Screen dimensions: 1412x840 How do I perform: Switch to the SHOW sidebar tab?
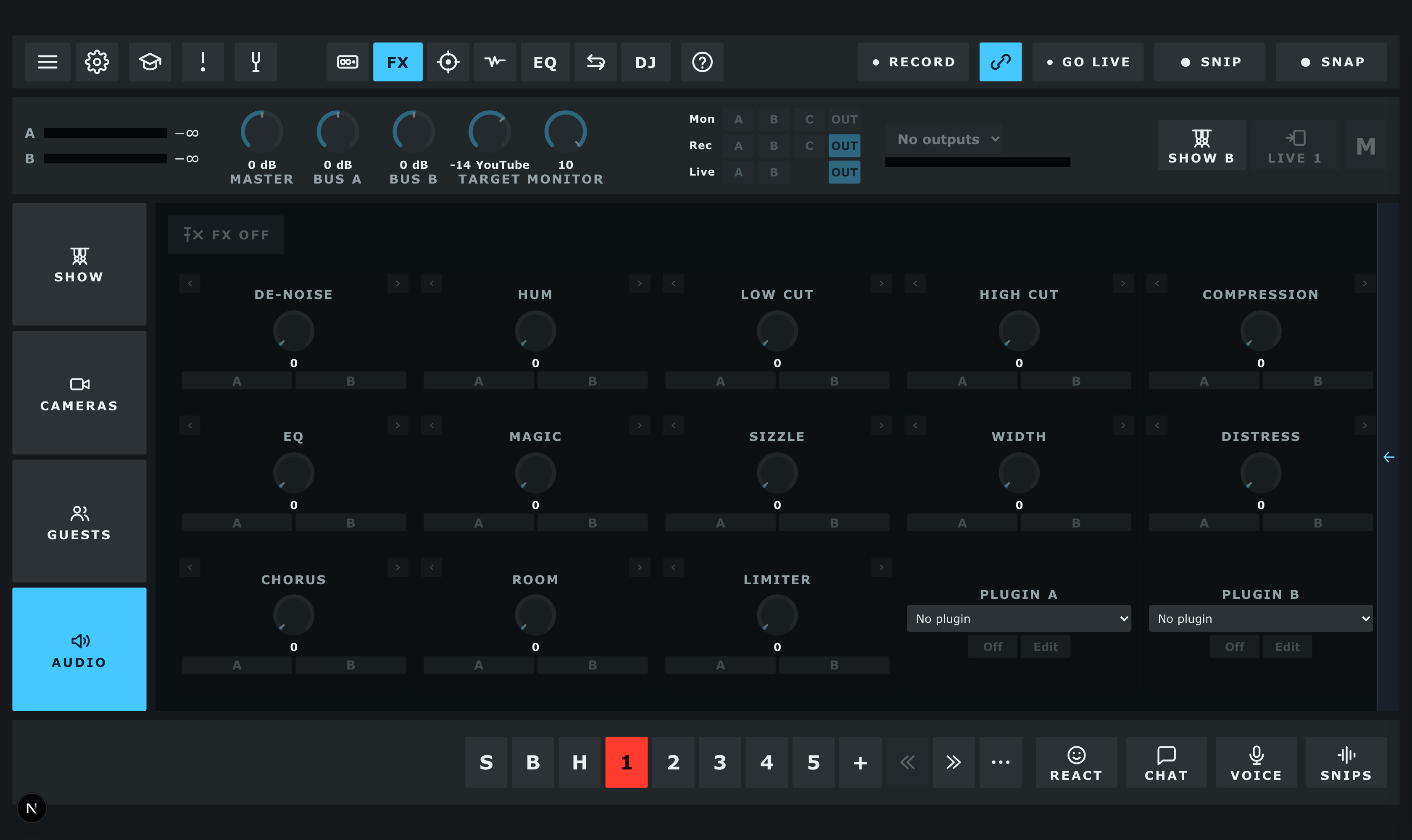(x=79, y=264)
